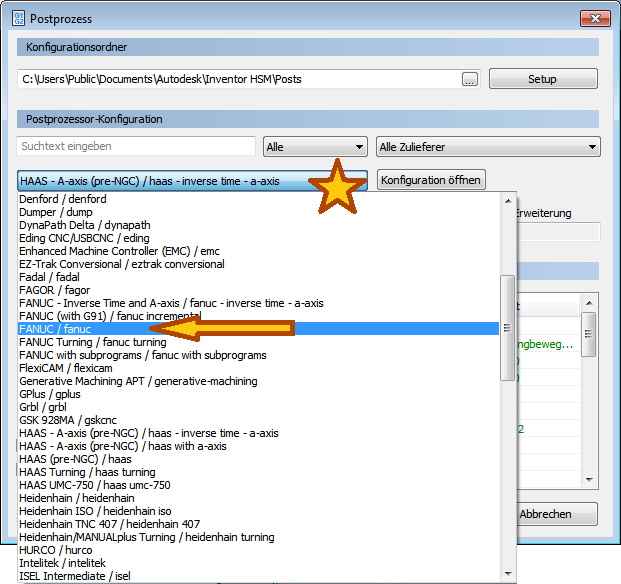Select GSK 928MA / gskcnc entry

point(258,420)
